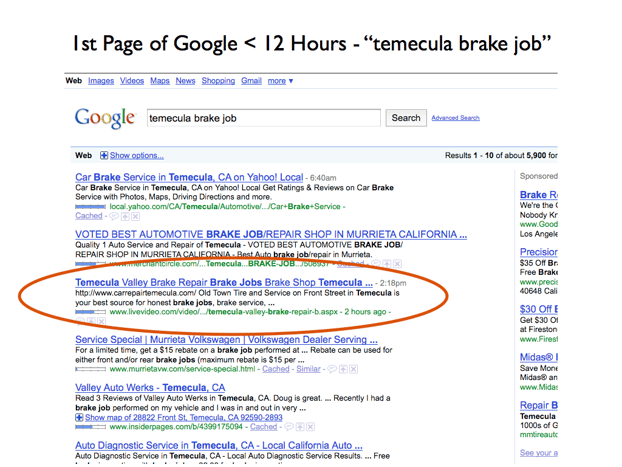Screen dimensions: 622x467
Task: Open Images in the top navigation
Action: pos(101,81)
